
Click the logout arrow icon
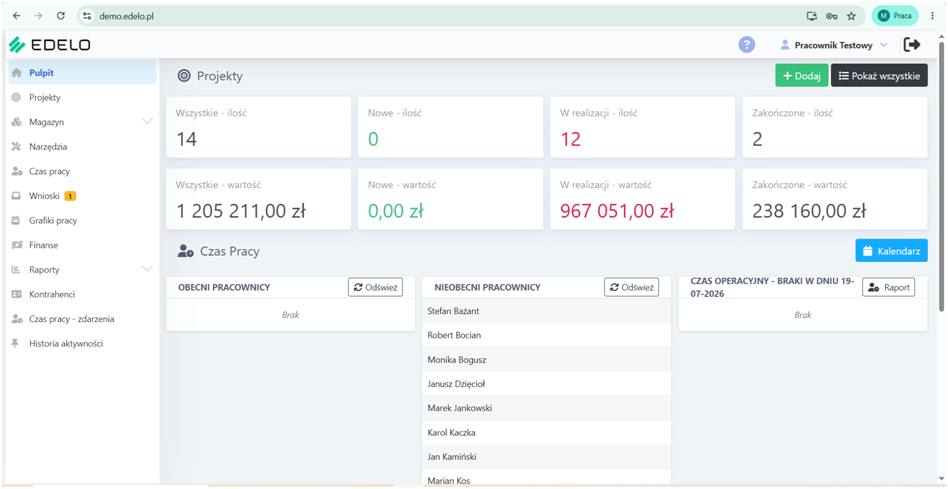[x=912, y=44]
